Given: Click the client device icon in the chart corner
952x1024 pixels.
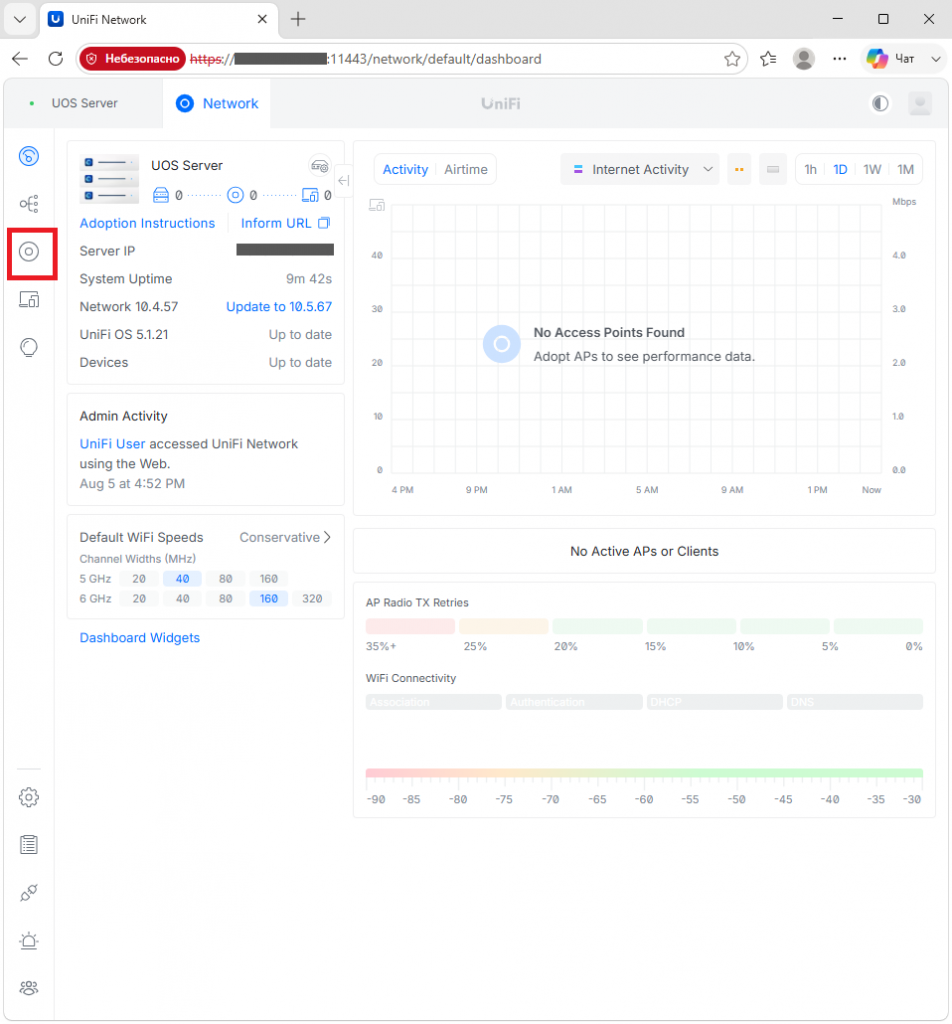Looking at the screenshot, I should coord(377,206).
